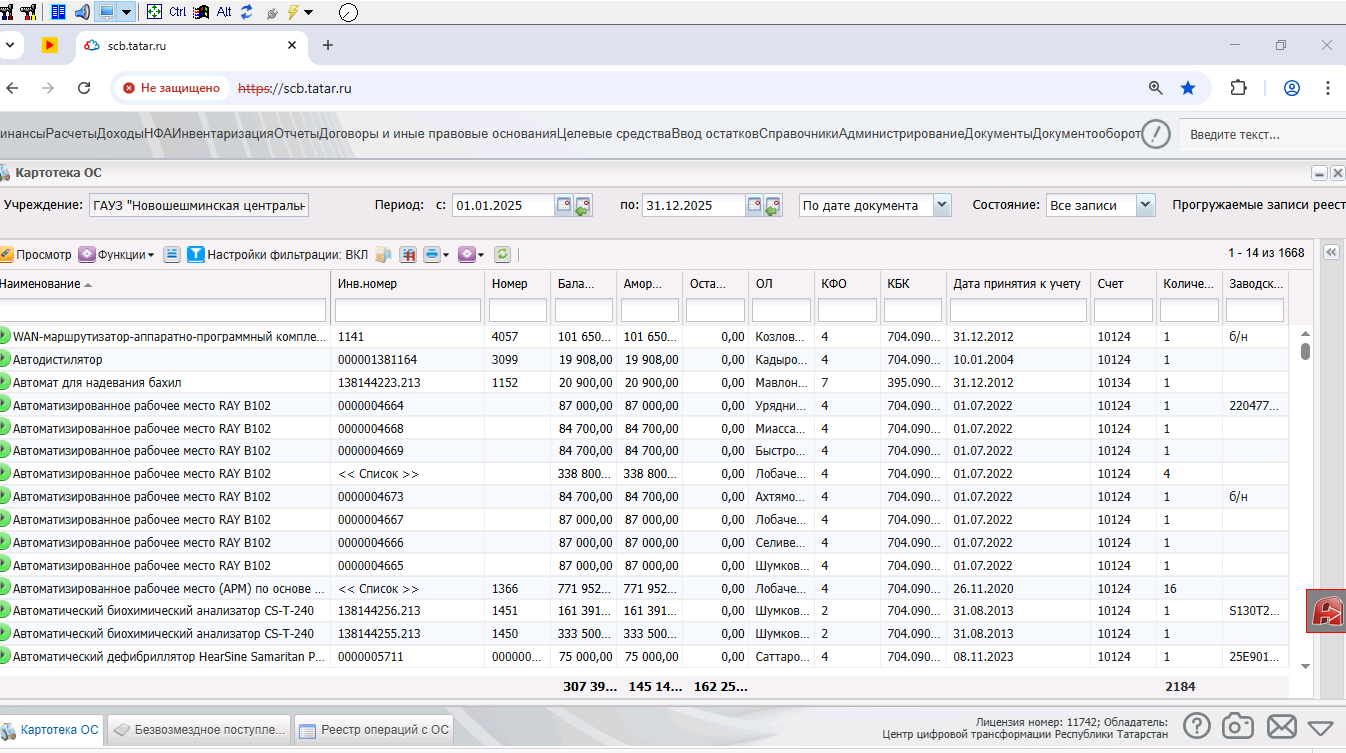Click the Наименование column filter field

[164, 310]
